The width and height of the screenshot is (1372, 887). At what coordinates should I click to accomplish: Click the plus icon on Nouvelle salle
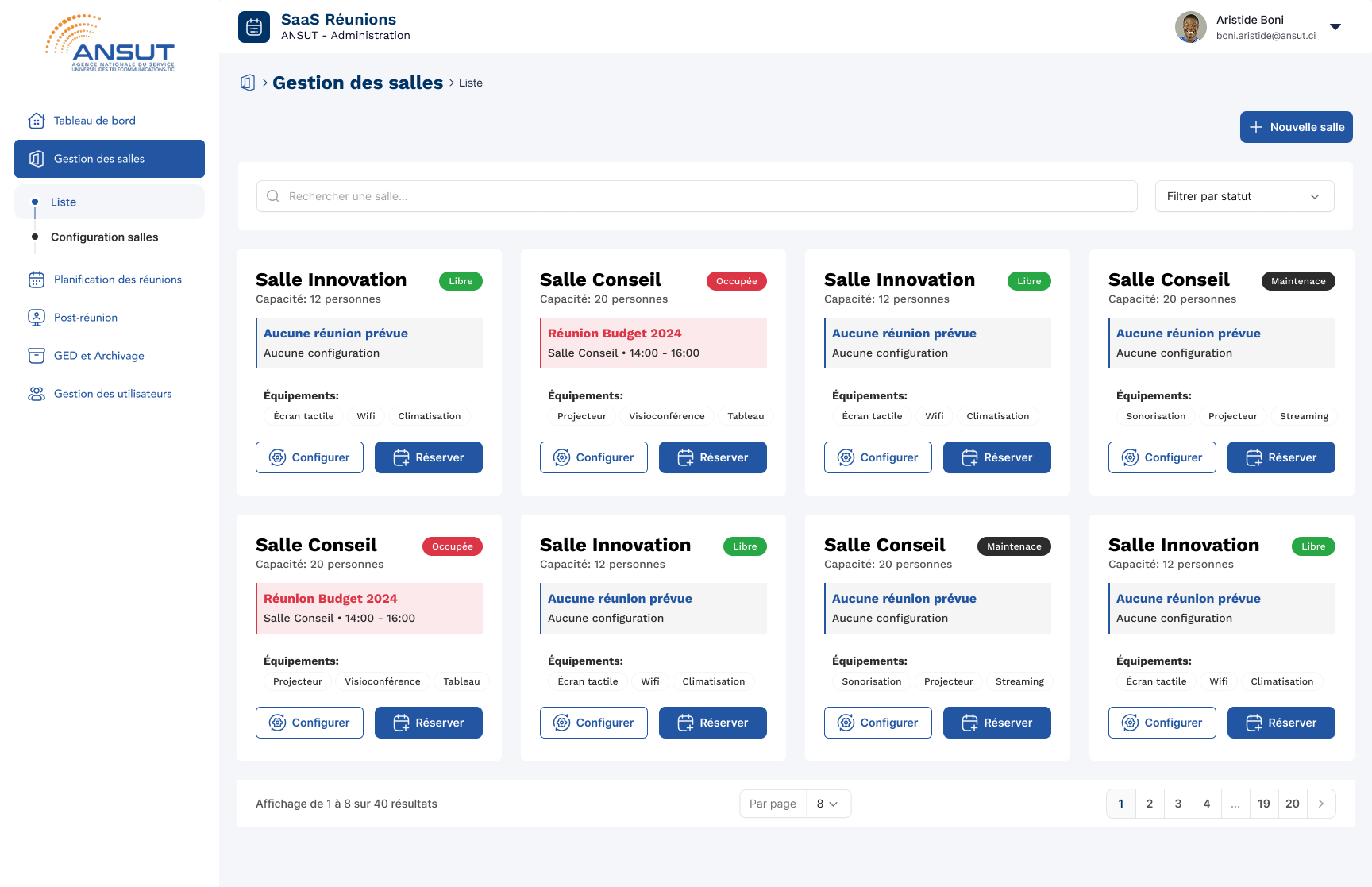pyautogui.click(x=1256, y=127)
